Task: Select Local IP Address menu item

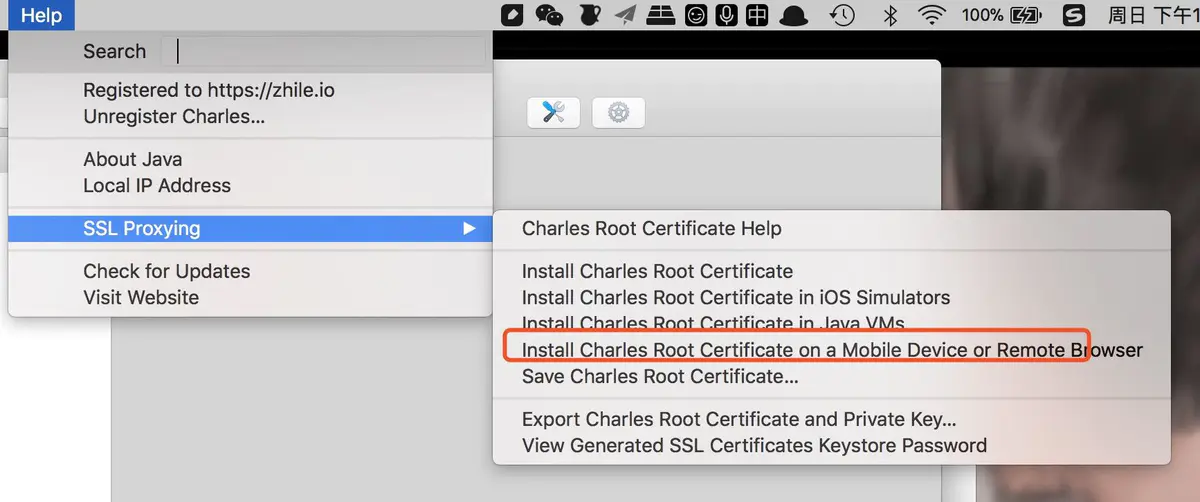Action: point(157,185)
